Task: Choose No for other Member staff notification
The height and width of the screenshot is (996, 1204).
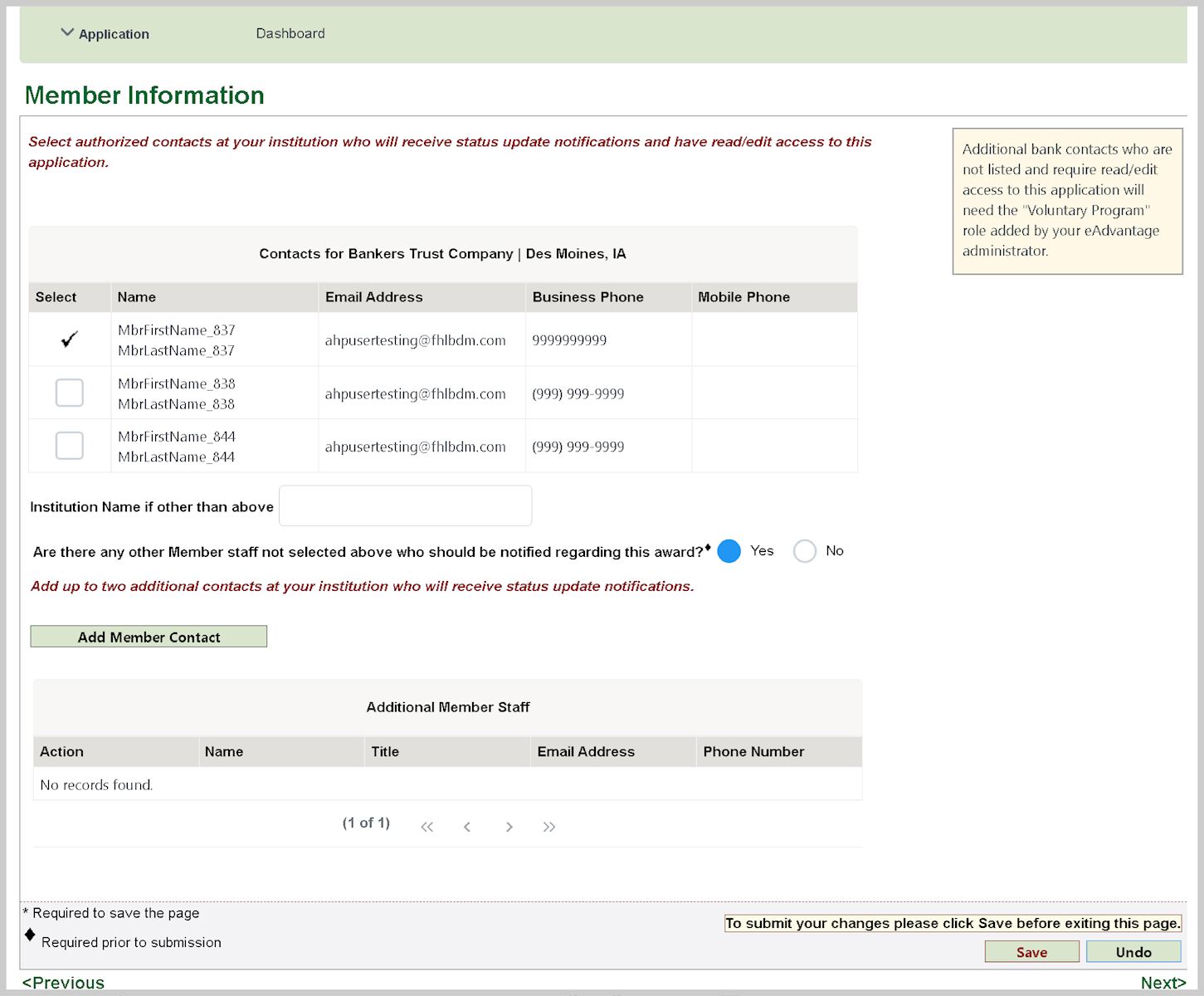Action: (804, 551)
